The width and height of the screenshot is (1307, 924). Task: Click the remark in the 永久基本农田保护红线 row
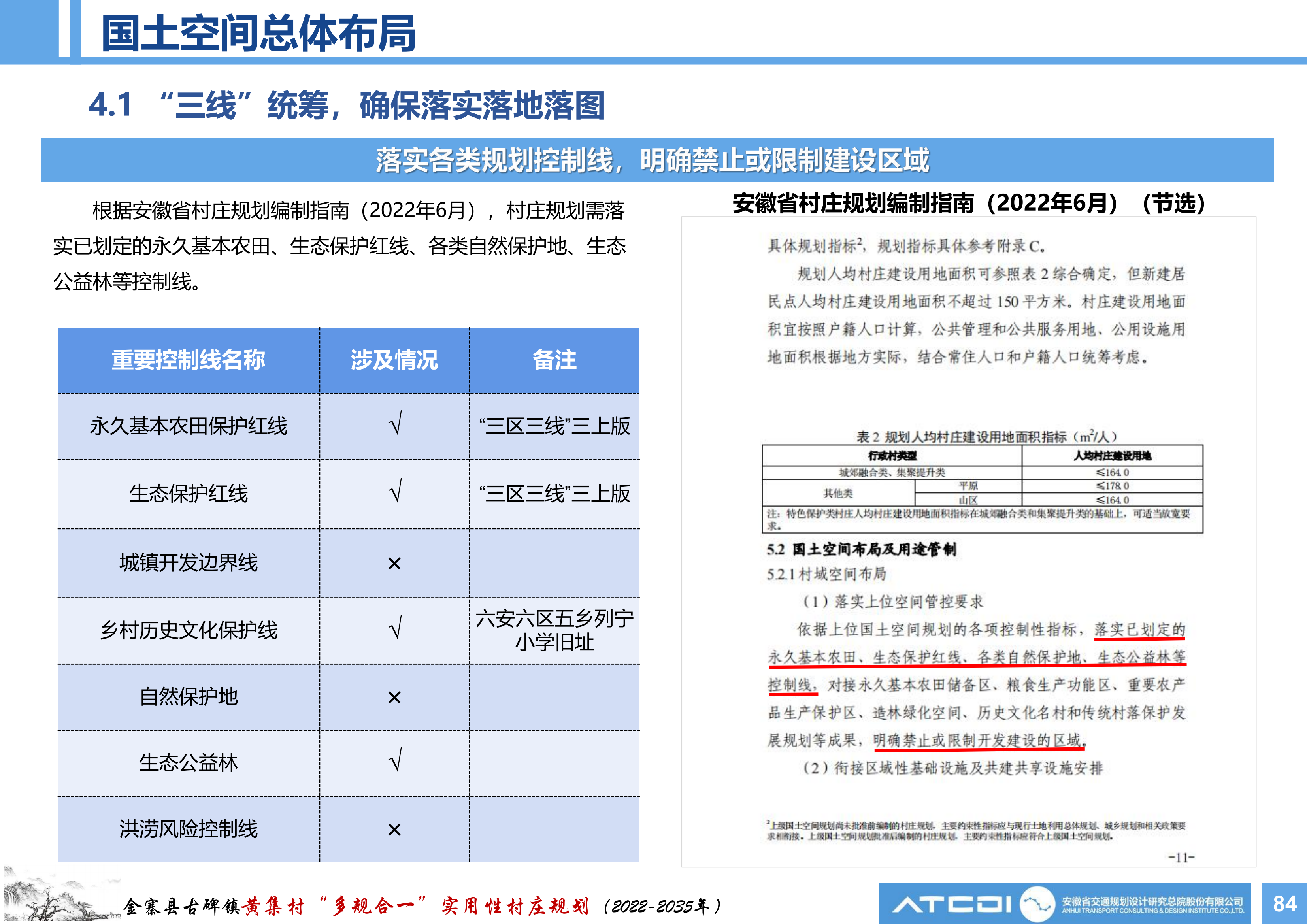[x=554, y=426]
